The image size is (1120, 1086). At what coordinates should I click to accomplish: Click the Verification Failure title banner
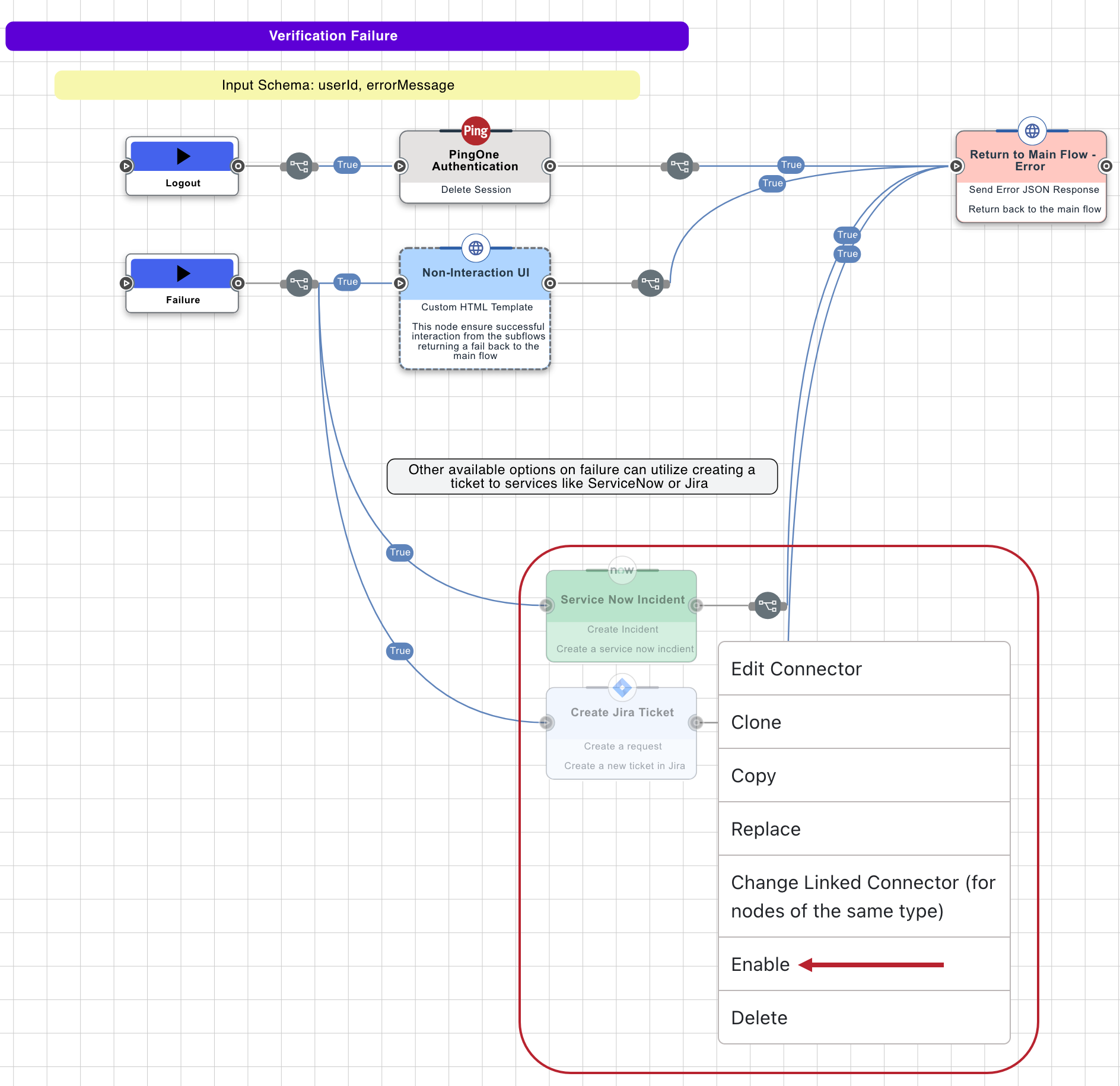pos(333,36)
